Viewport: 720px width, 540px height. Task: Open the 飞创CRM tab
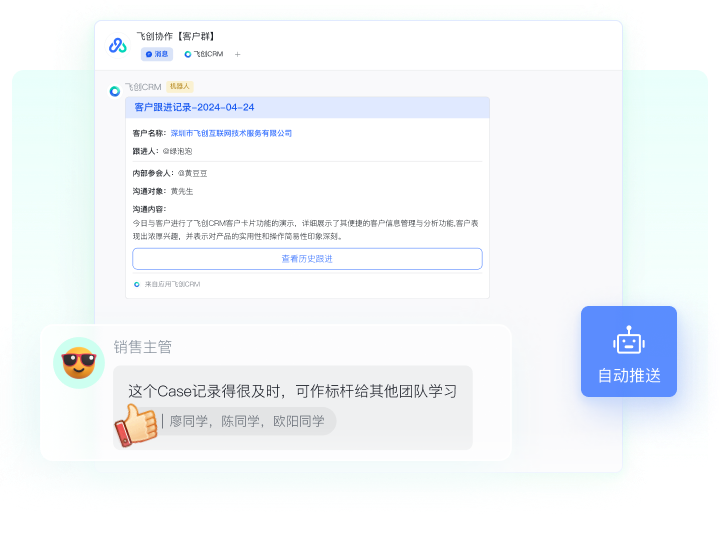[x=204, y=54]
